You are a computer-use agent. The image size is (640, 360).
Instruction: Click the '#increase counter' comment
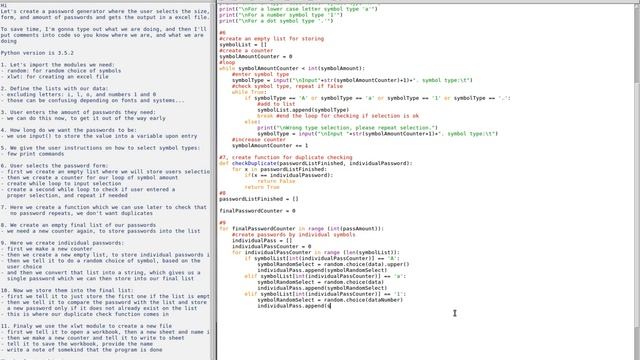[259, 140]
